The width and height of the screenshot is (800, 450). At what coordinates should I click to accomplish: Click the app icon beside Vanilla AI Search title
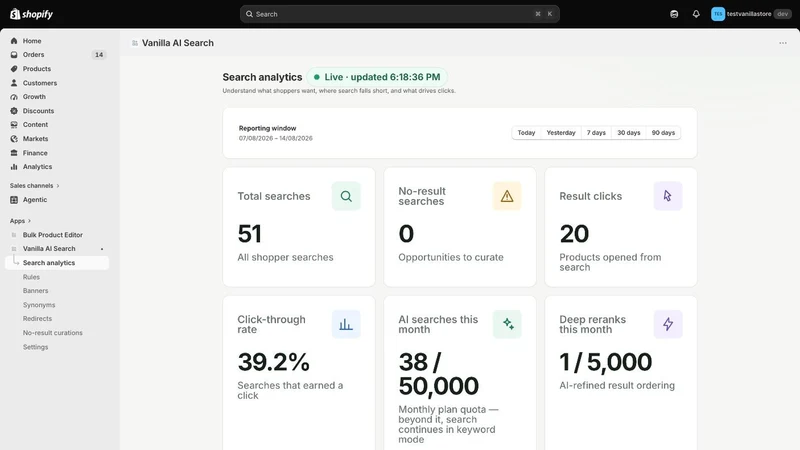135,43
